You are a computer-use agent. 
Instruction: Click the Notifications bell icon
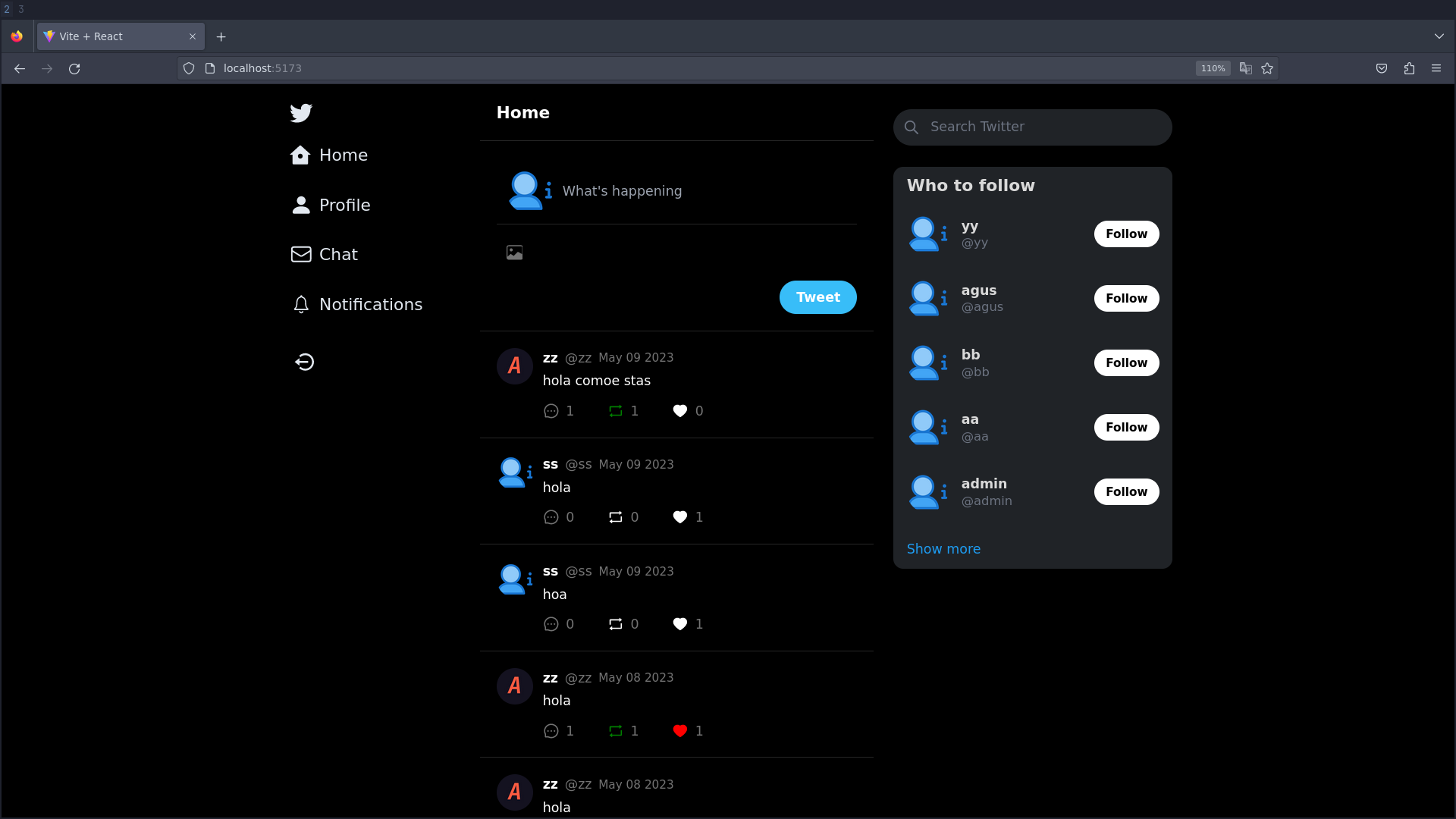(300, 304)
